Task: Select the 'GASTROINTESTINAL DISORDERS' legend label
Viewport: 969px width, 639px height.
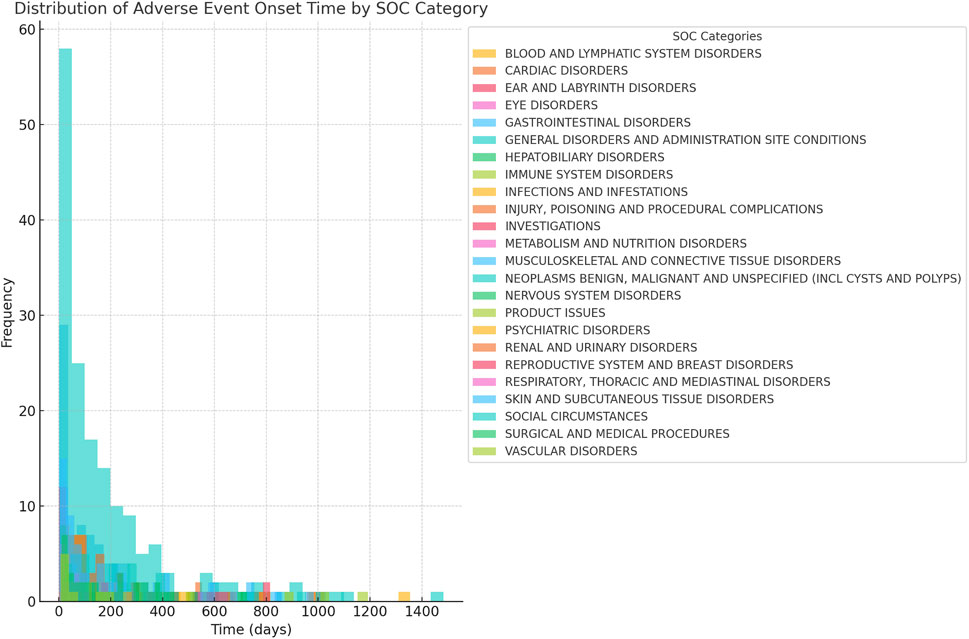Action: (x=598, y=123)
